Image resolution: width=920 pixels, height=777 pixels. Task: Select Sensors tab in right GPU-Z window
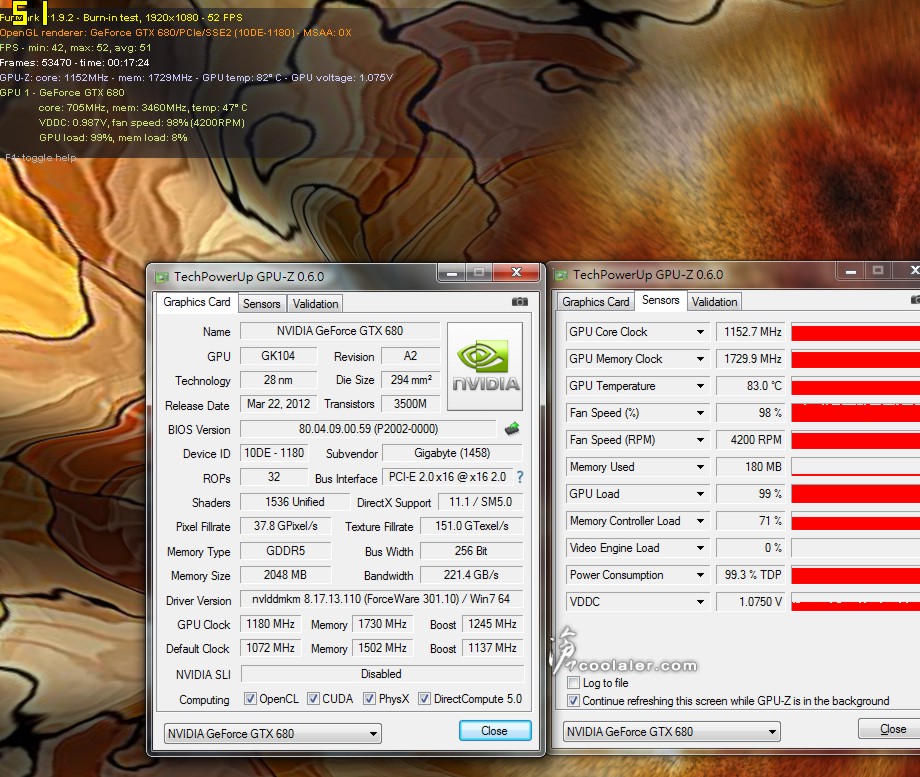[x=661, y=300]
